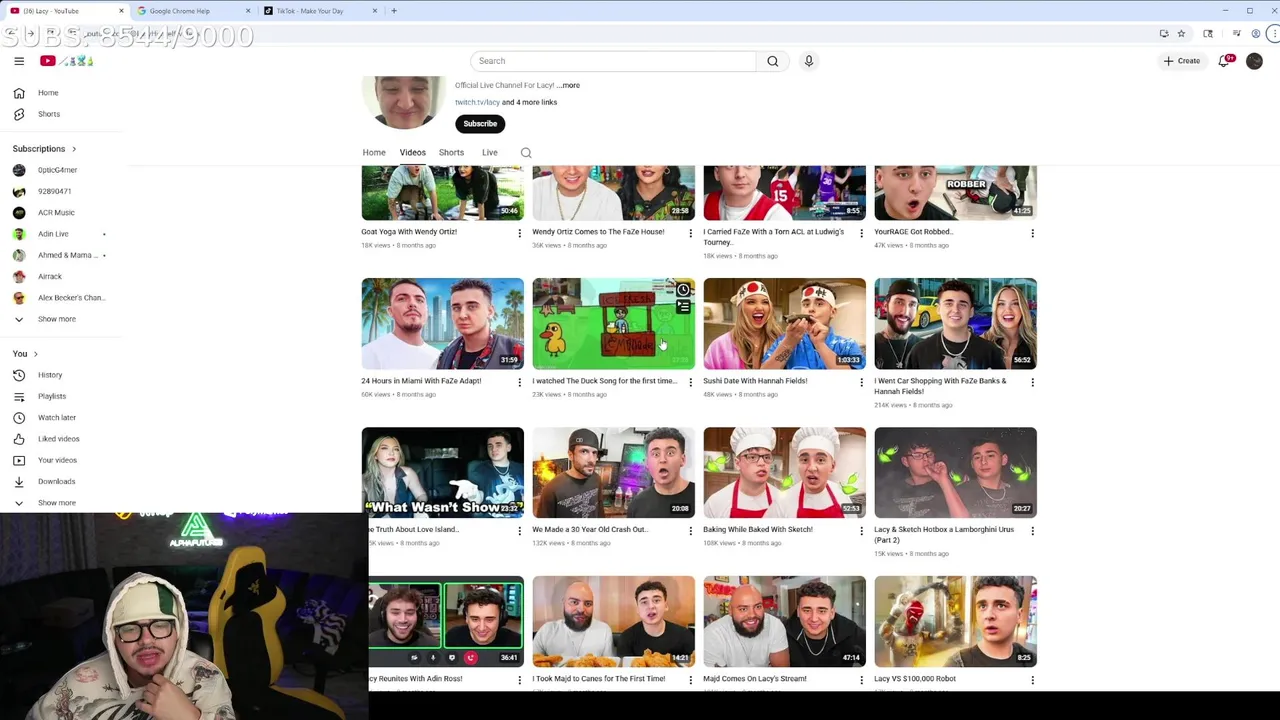This screenshot has width=1280, height=720.
Task: Switch to Google Chrome Help browser tab
Action: click(192, 11)
